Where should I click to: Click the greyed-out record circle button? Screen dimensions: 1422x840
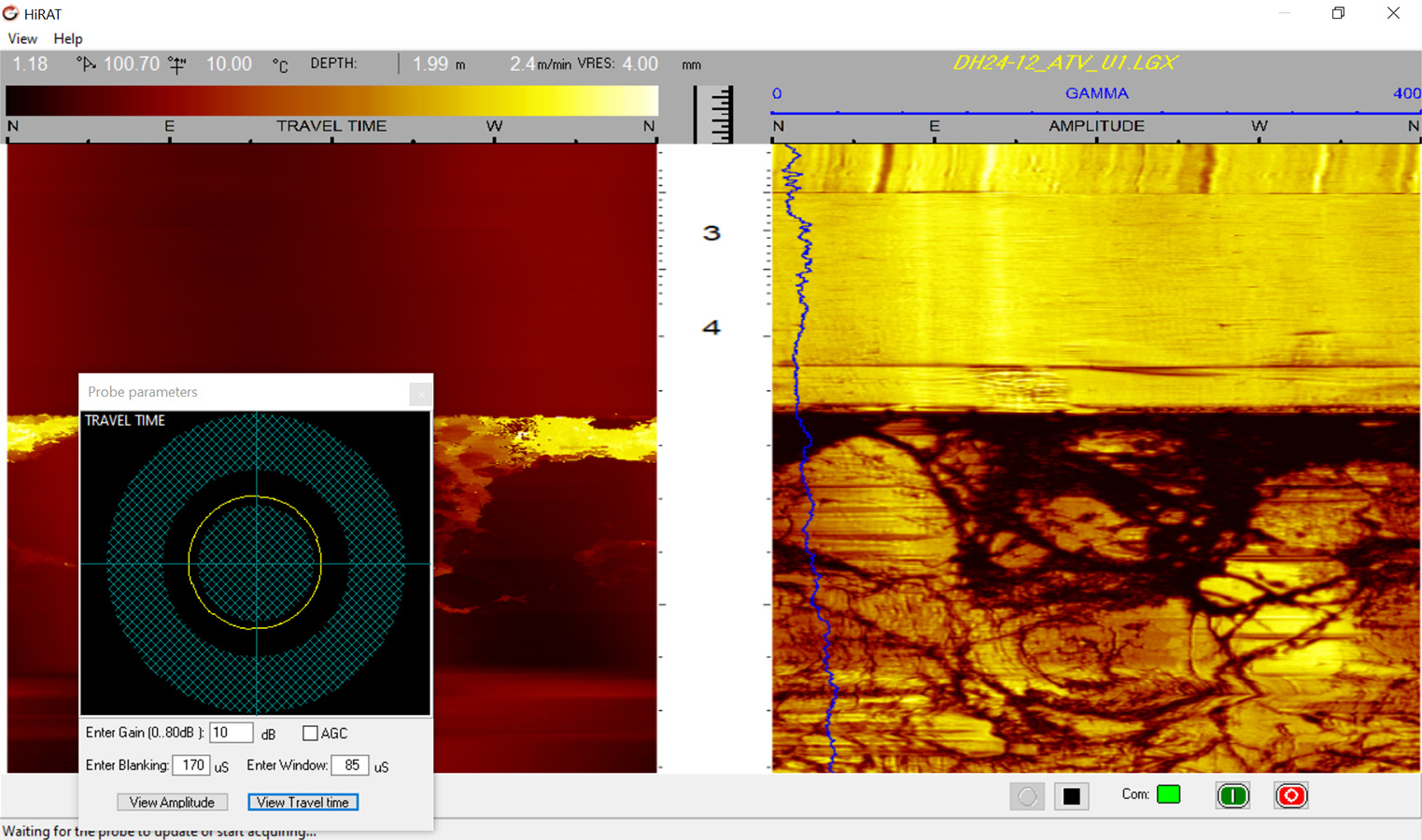(x=1027, y=796)
